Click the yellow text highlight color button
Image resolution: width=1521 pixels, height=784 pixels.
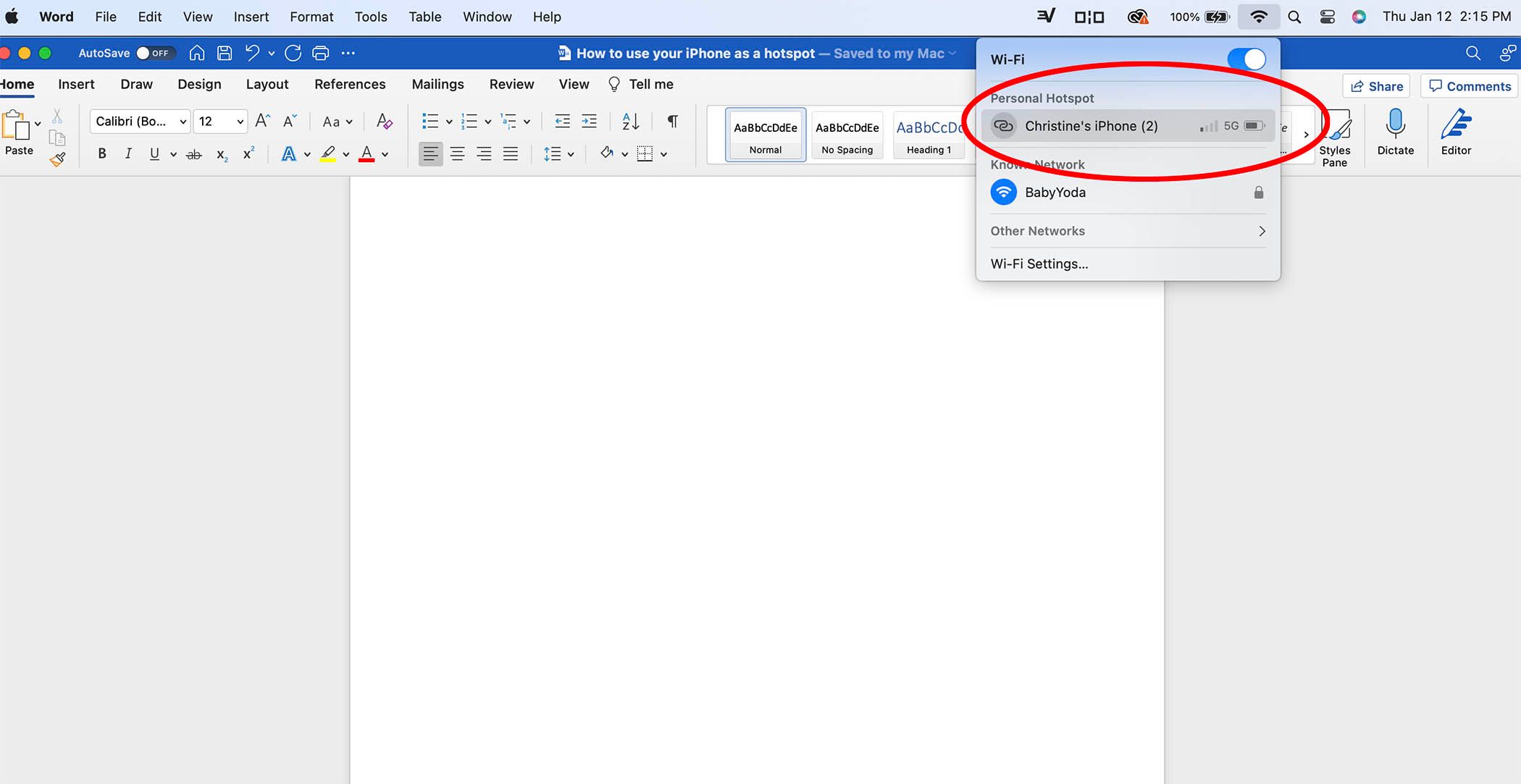click(x=328, y=153)
